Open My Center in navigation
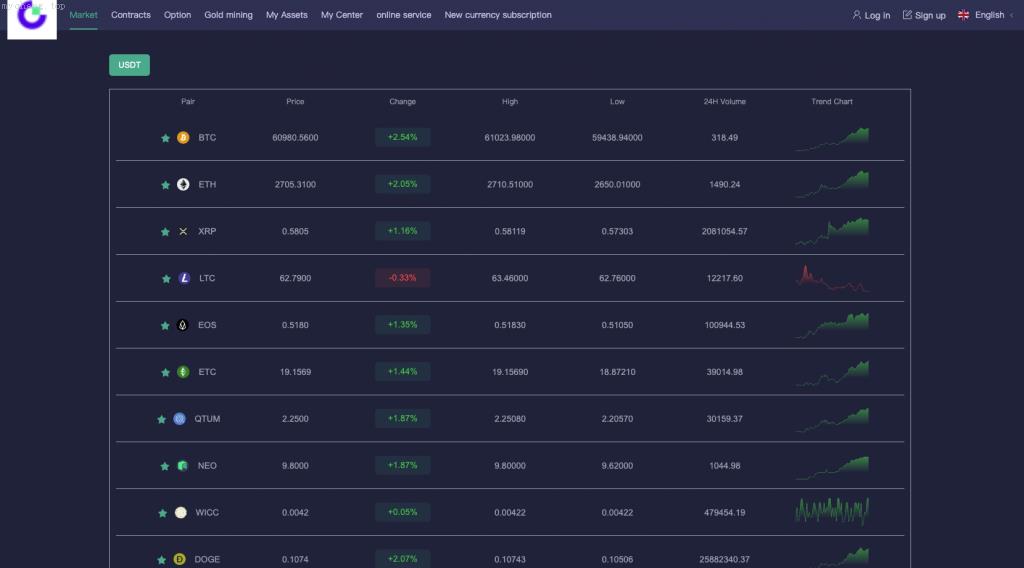Screen dimensions: 1024x568 pyautogui.click(x=342, y=15)
